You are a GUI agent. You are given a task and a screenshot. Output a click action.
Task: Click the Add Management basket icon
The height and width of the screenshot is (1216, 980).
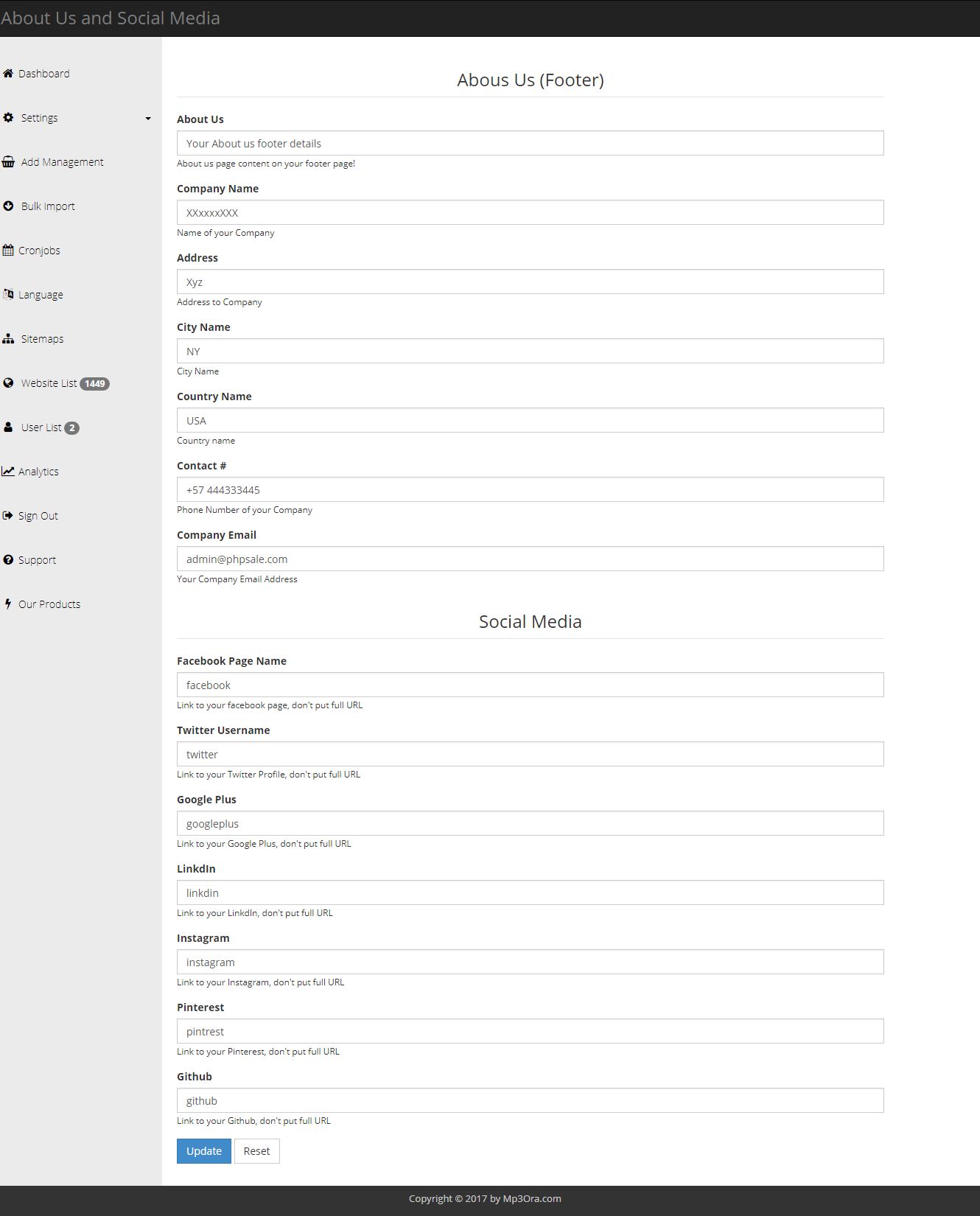(x=8, y=162)
